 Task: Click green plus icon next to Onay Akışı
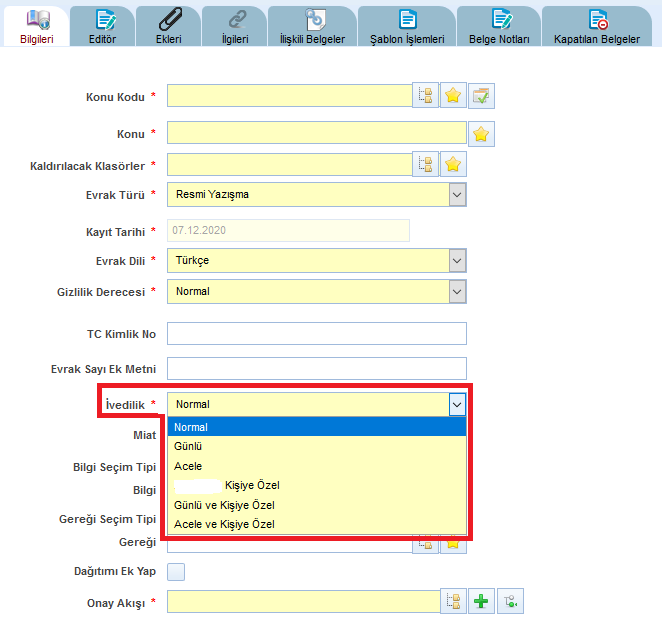click(481, 602)
